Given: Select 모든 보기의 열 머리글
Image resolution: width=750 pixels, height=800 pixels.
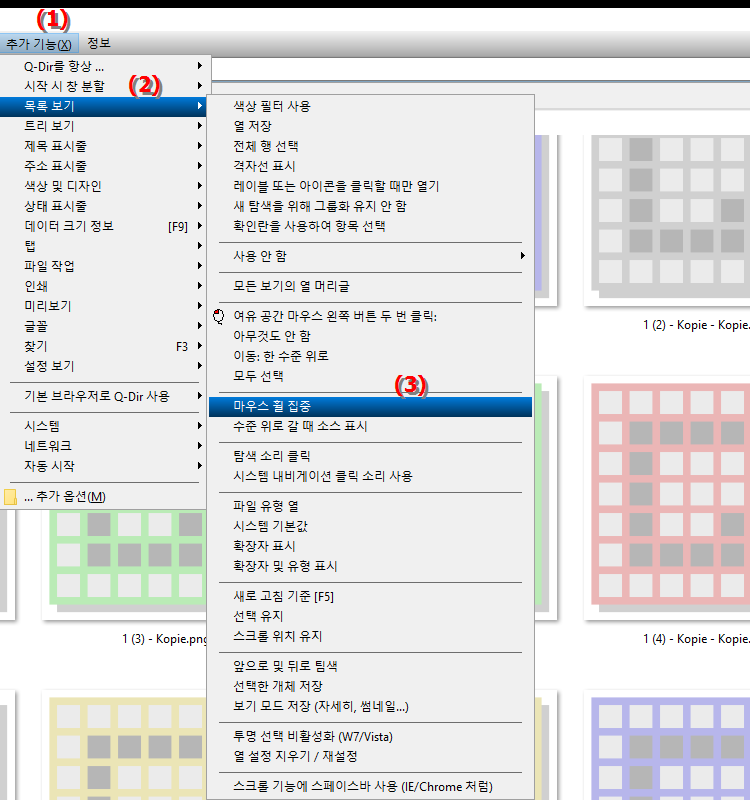Looking at the screenshot, I should click(370, 286).
